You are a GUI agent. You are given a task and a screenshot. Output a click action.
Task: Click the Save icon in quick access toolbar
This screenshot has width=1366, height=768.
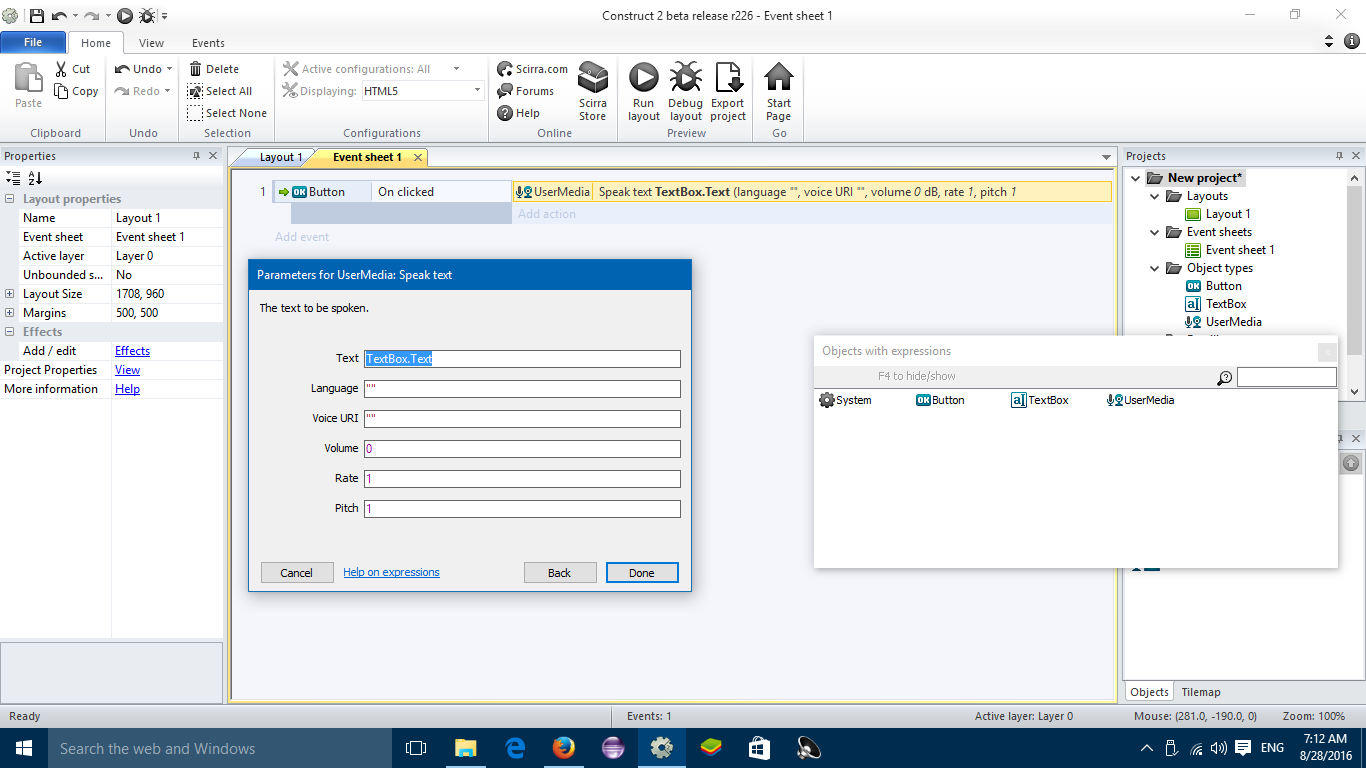(x=36, y=15)
